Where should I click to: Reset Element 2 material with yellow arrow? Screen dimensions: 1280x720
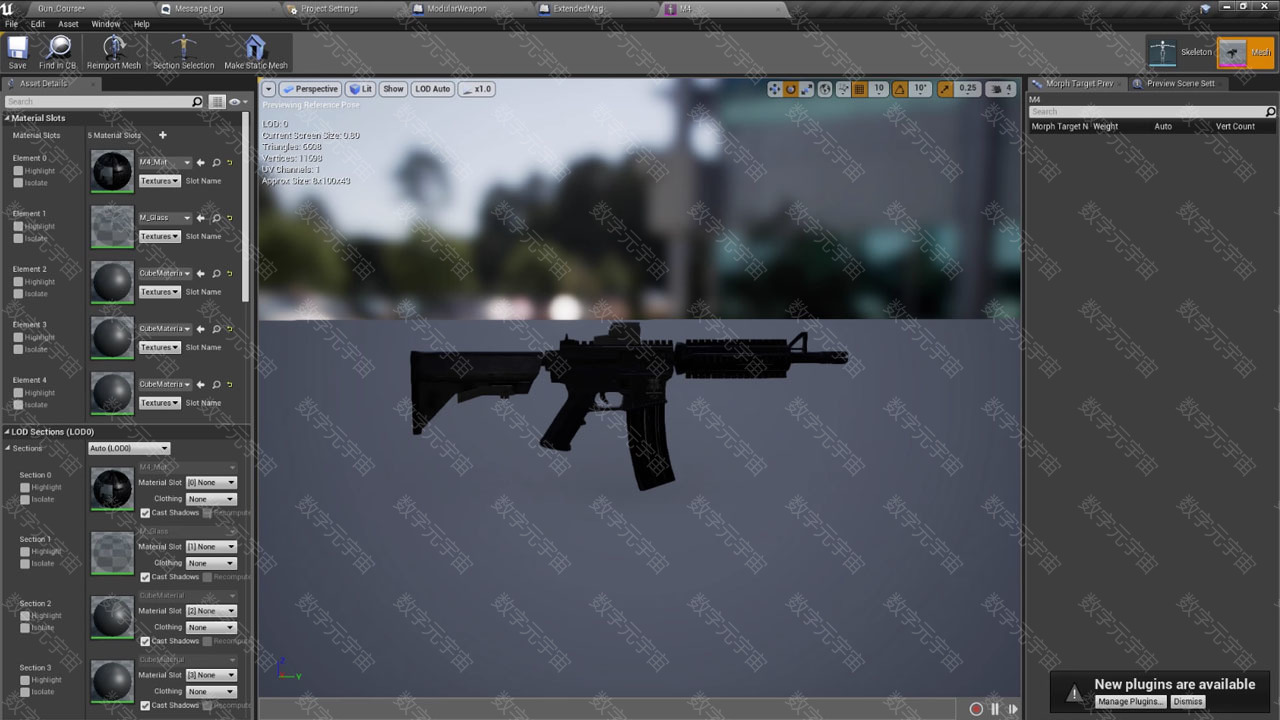point(229,273)
